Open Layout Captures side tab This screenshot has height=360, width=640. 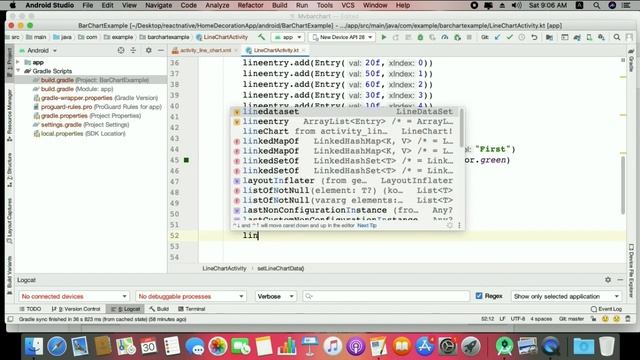[x=10, y=221]
